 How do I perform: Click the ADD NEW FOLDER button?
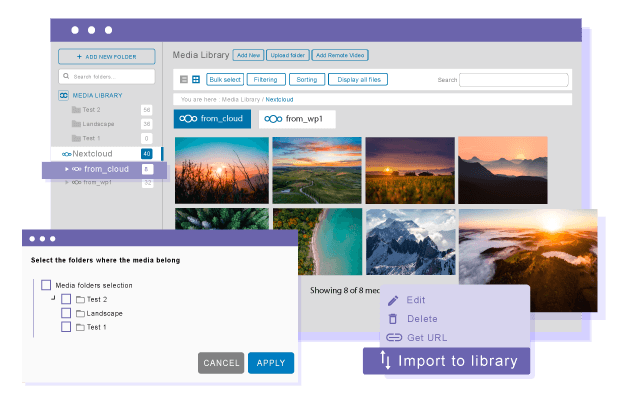pos(106,57)
